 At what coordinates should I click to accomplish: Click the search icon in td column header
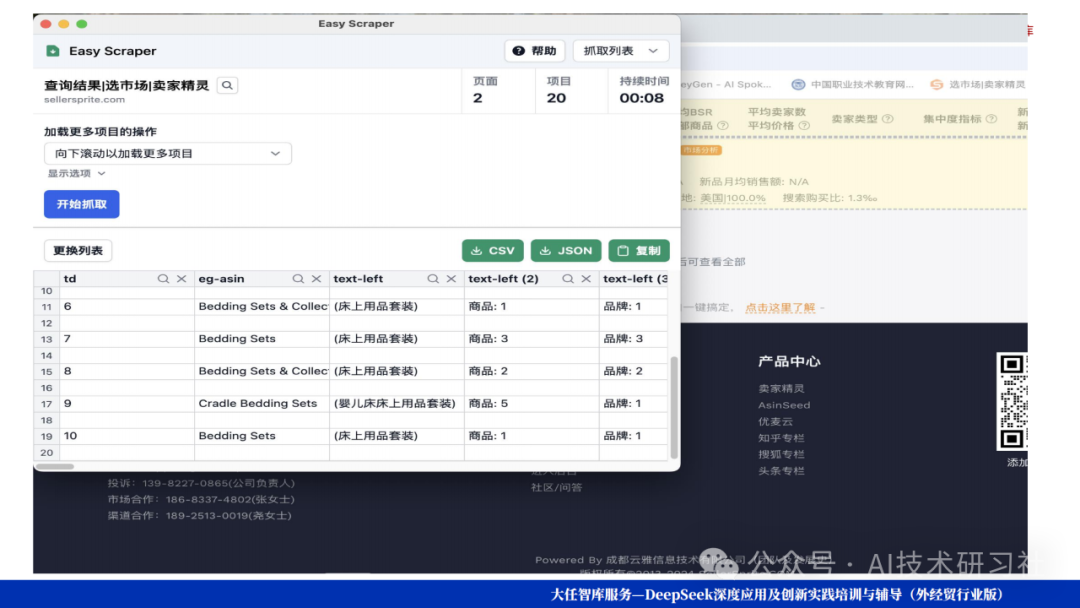pos(163,279)
